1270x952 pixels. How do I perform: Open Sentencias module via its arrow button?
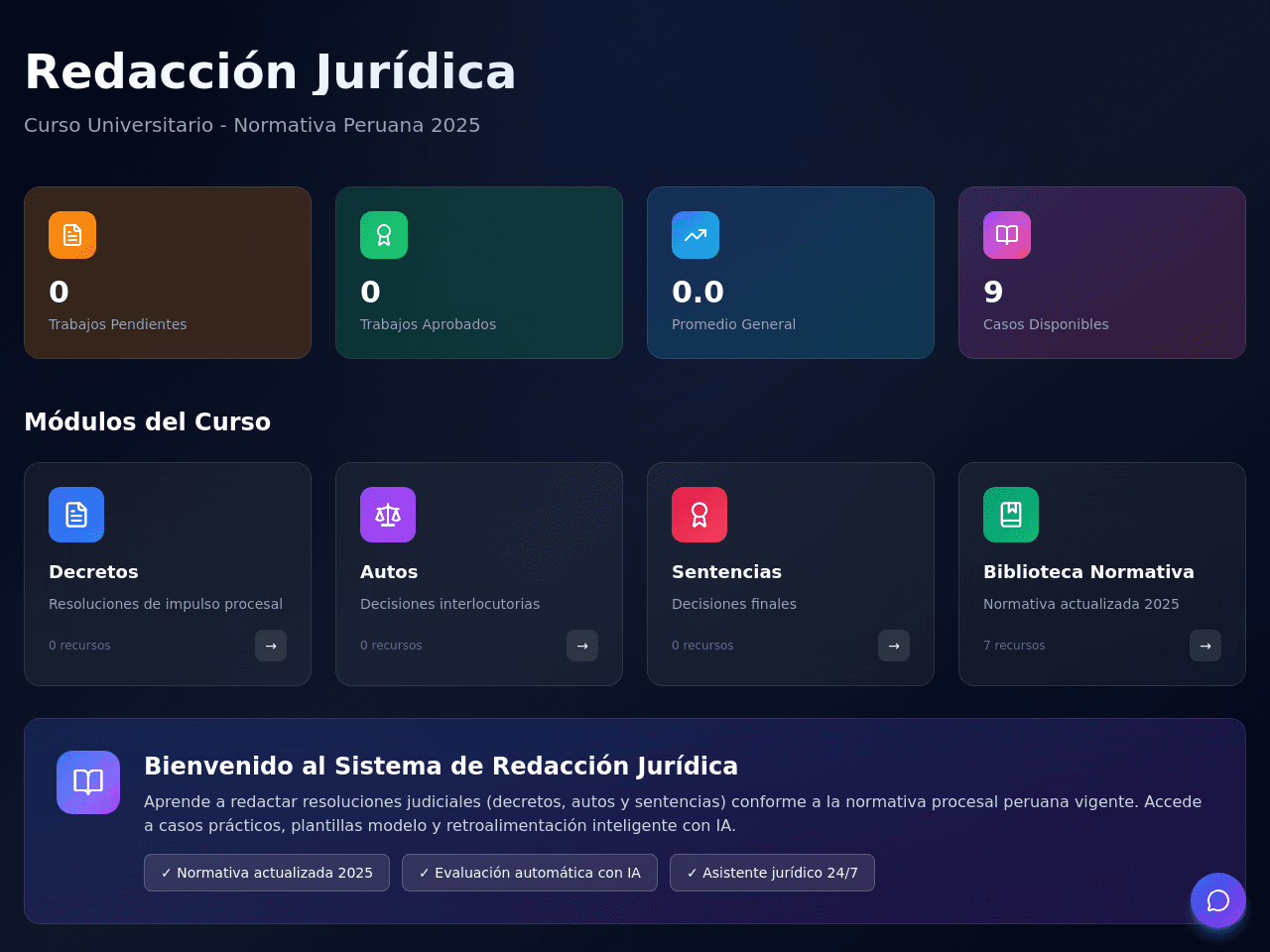894,646
